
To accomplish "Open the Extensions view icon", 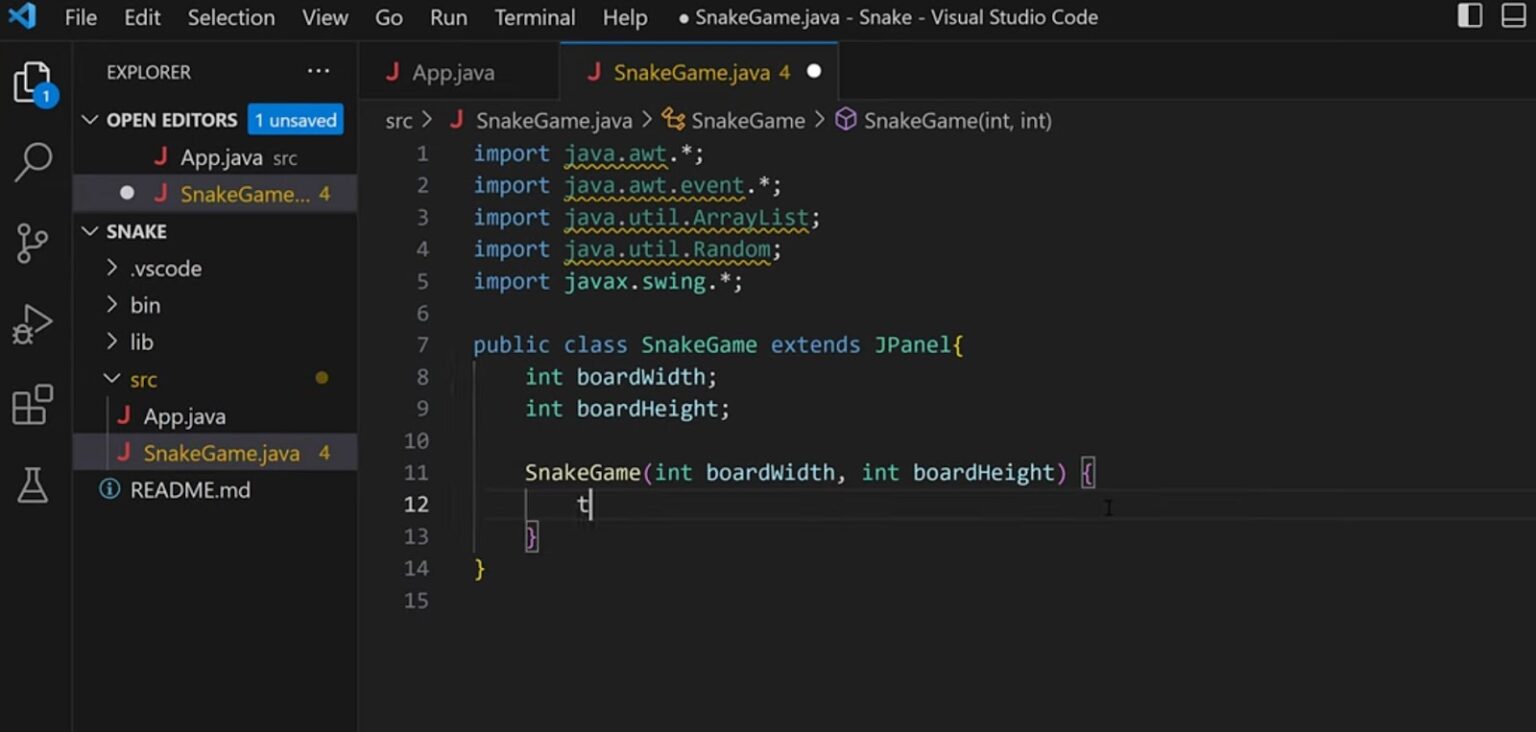I will click(x=33, y=406).
